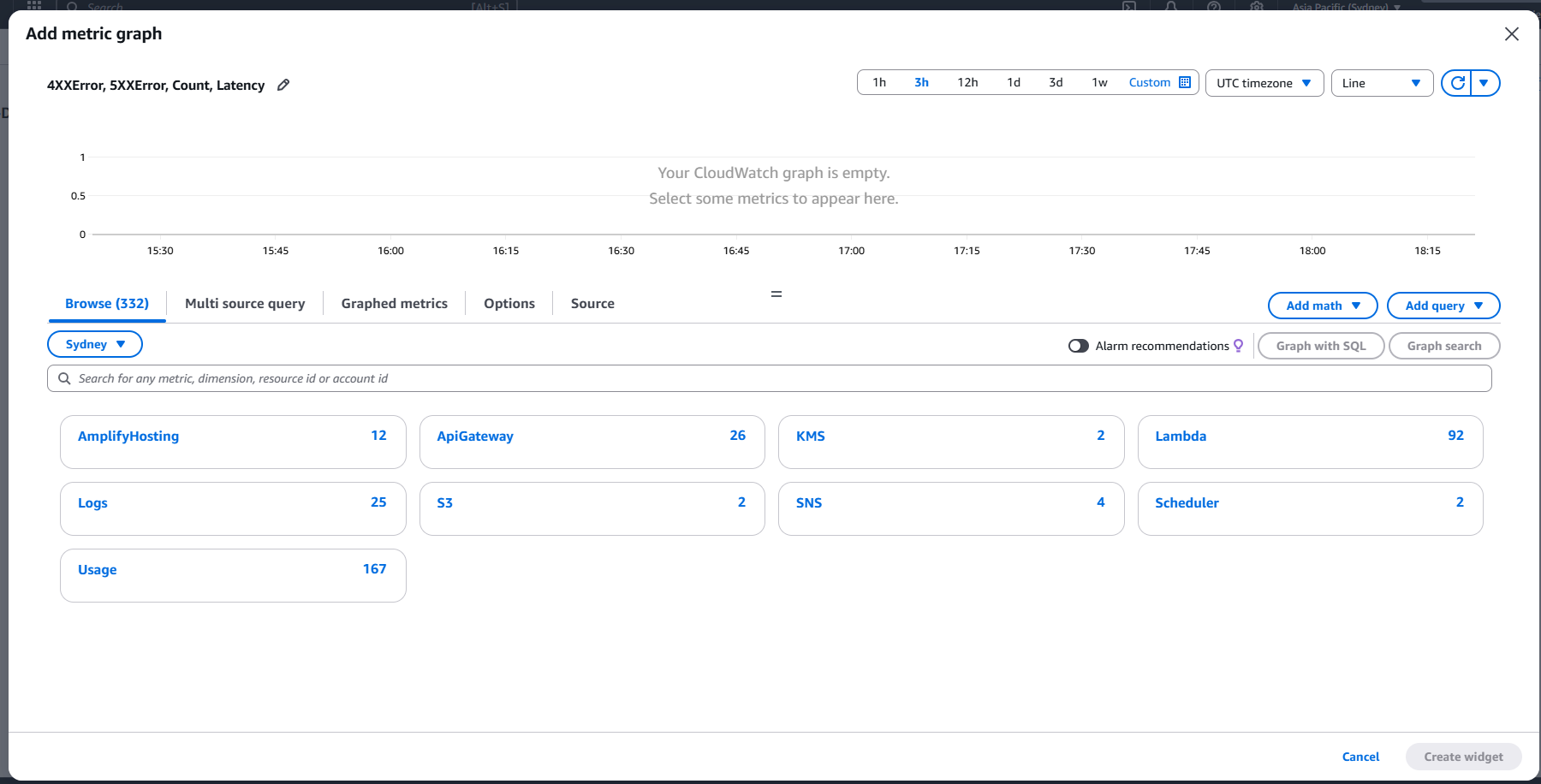Screen dimensions: 1541x784
Task: Click the Graph with SQL button
Action: [x=1321, y=346]
